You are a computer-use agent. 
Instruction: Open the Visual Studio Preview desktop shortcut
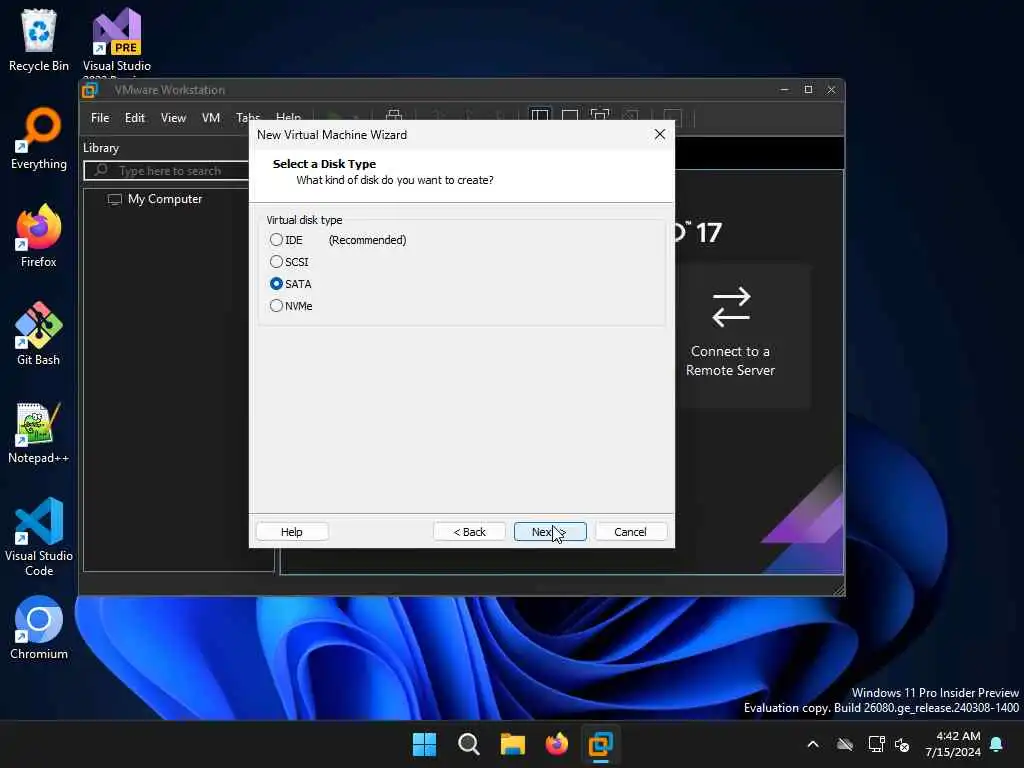[116, 39]
